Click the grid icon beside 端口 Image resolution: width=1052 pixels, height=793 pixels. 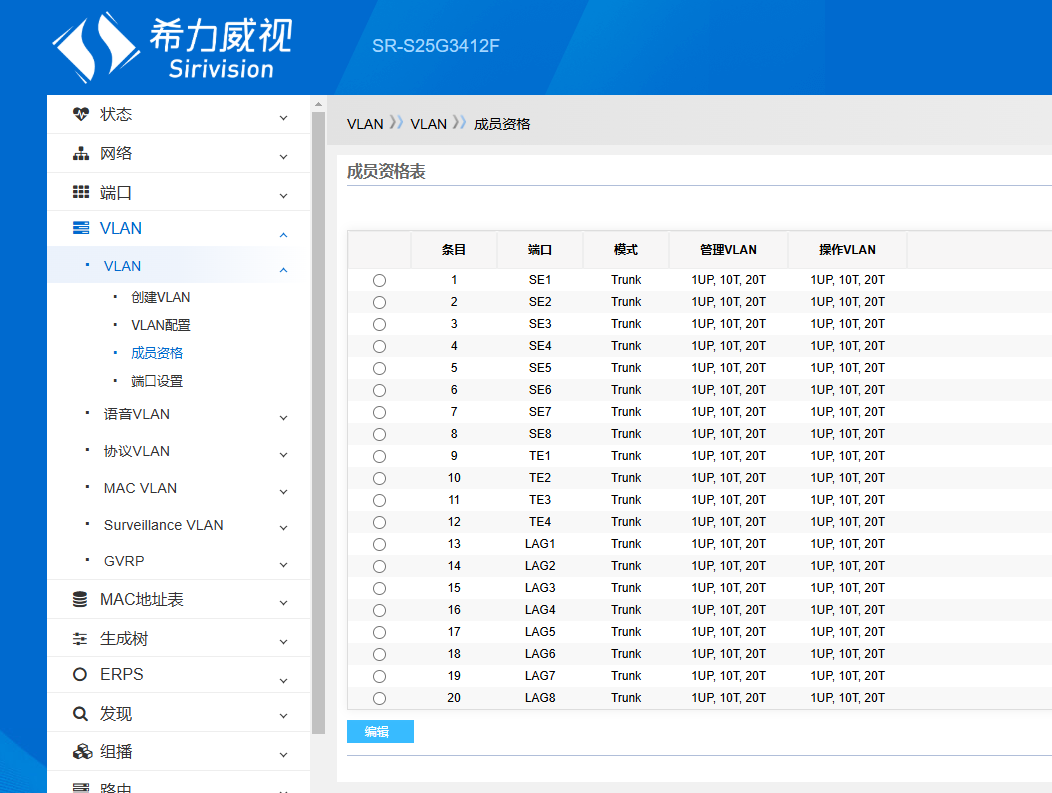(x=81, y=192)
